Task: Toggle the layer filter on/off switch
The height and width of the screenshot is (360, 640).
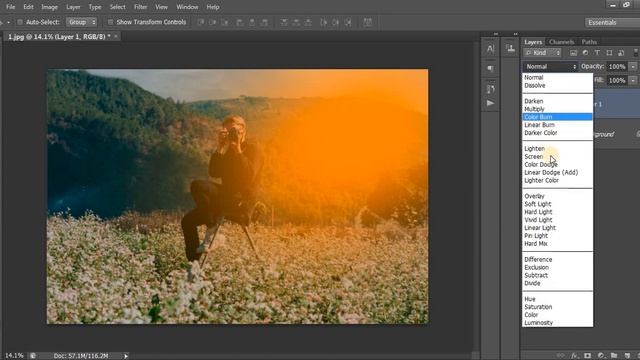Action: [x=636, y=53]
